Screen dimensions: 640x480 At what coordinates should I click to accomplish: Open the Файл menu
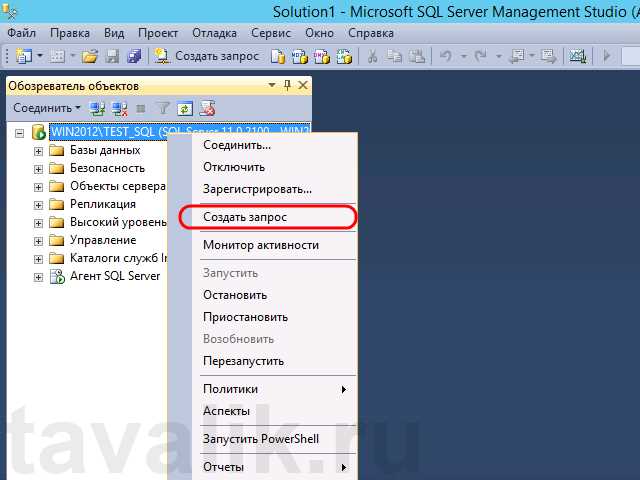(x=22, y=33)
